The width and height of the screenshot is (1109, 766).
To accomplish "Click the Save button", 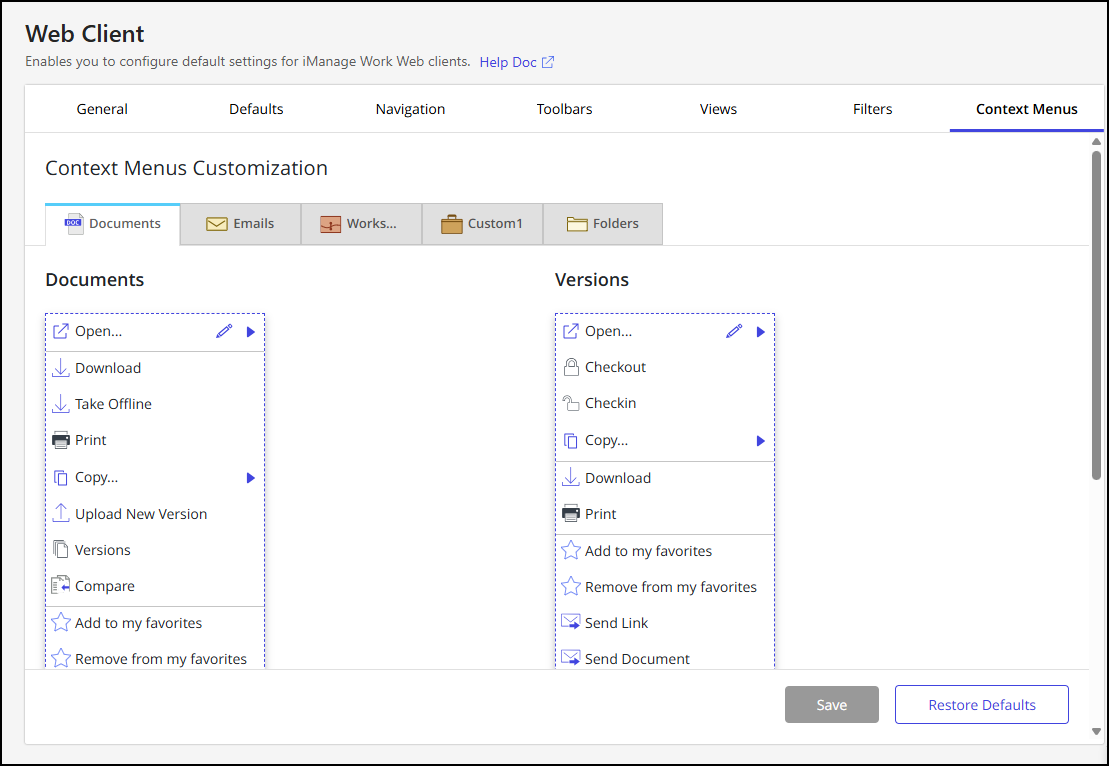I will pyautogui.click(x=832, y=704).
